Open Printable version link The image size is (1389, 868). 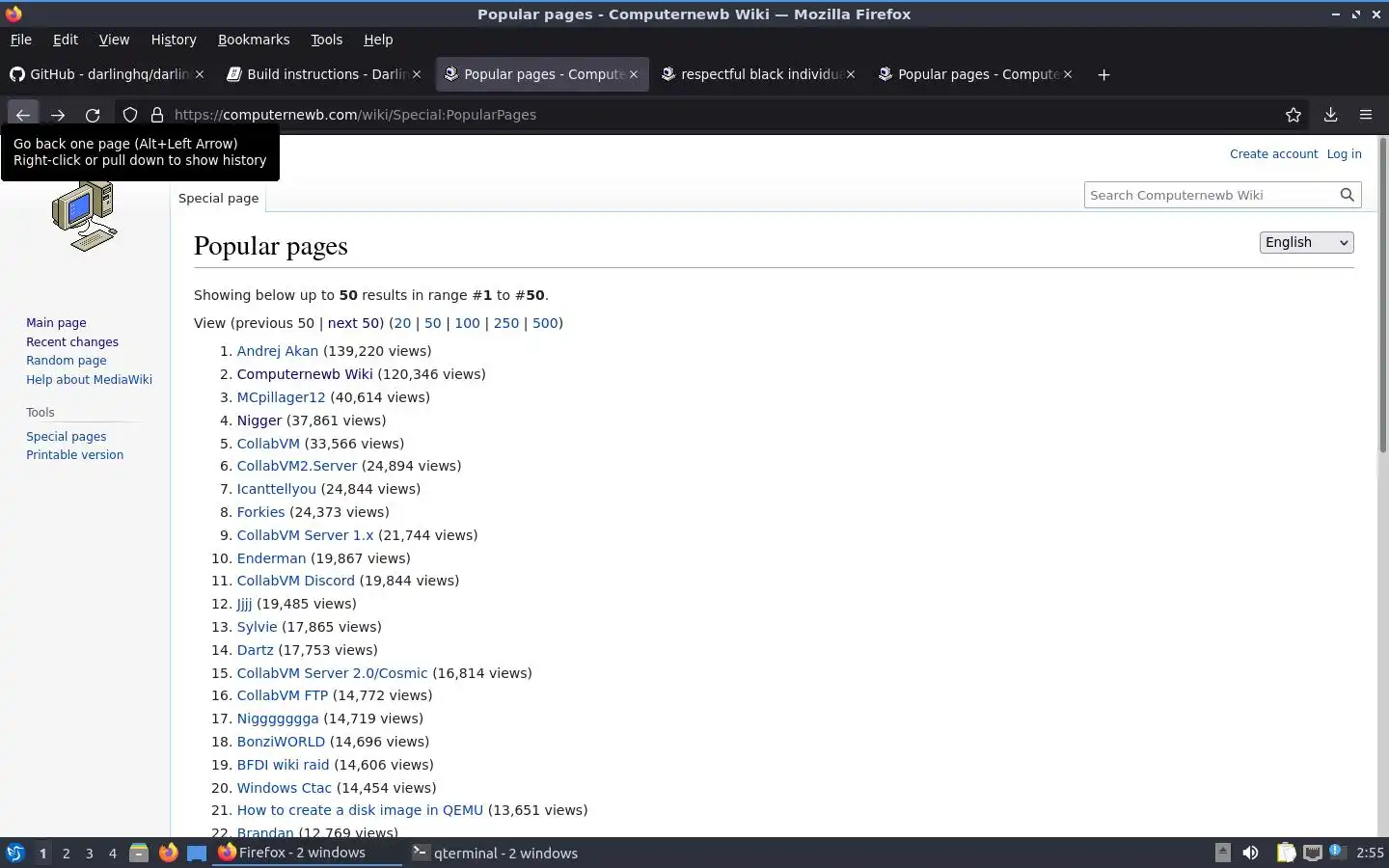74,455
